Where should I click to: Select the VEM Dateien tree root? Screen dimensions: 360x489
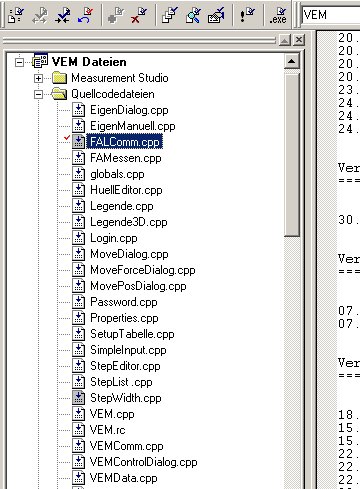click(x=89, y=62)
